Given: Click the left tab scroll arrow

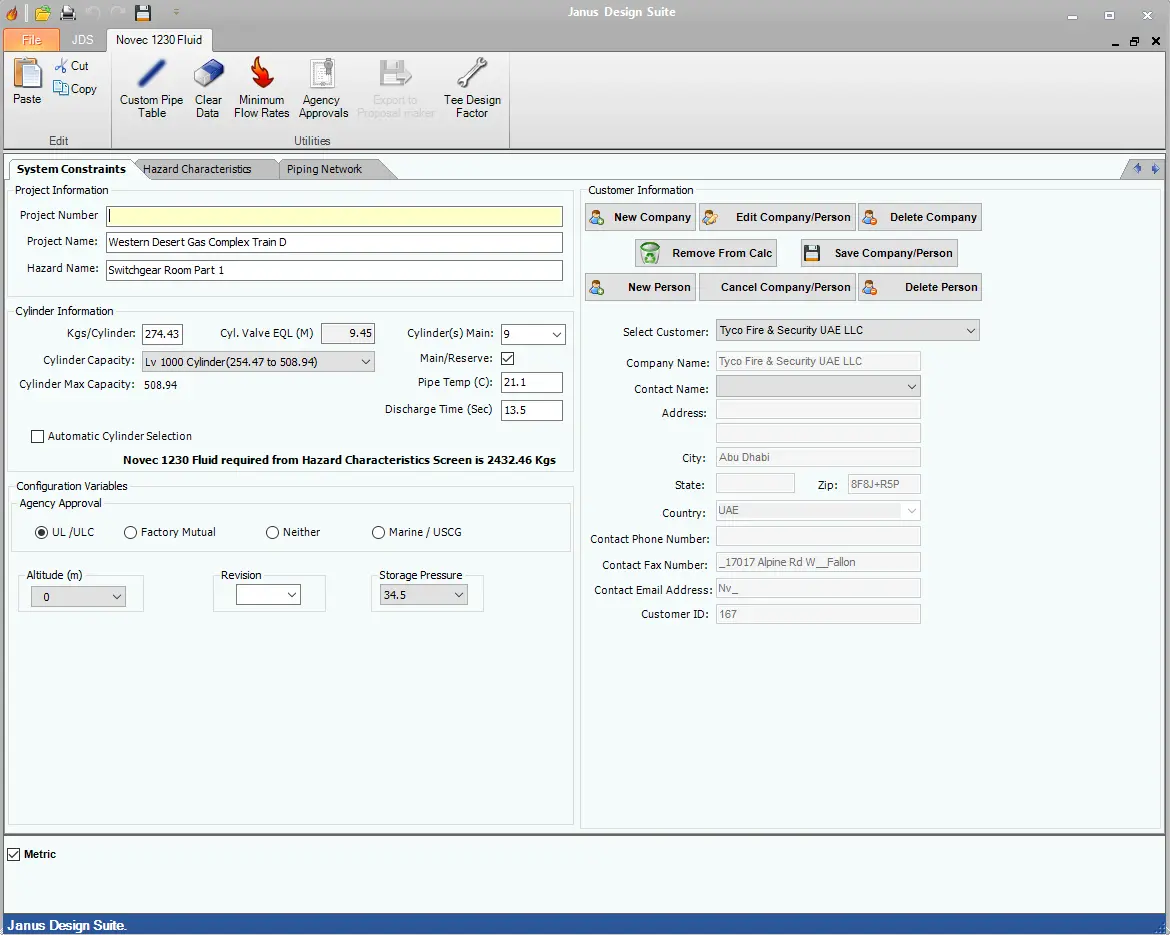Looking at the screenshot, I should click(1137, 169).
